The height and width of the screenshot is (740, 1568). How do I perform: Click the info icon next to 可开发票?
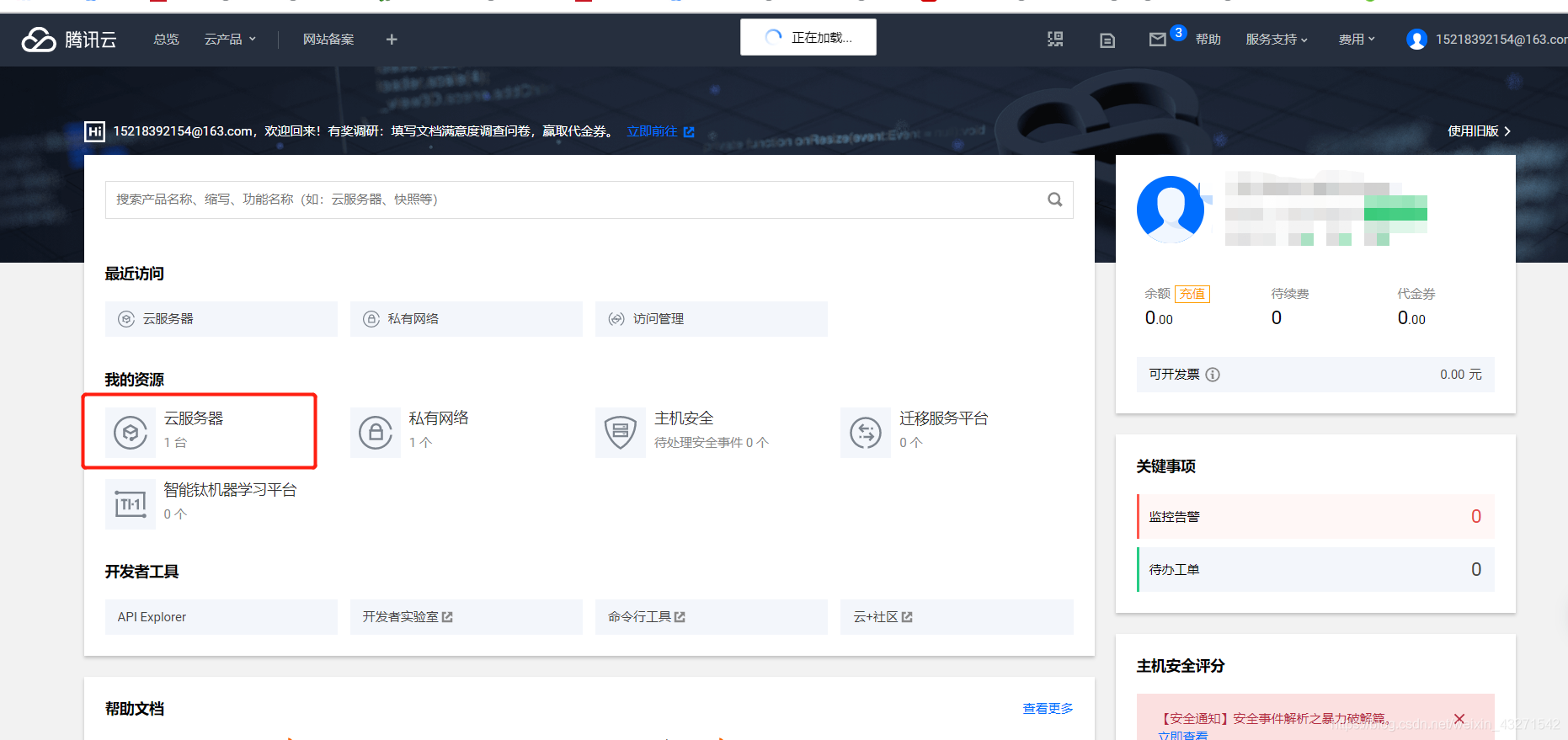pyautogui.click(x=1213, y=375)
